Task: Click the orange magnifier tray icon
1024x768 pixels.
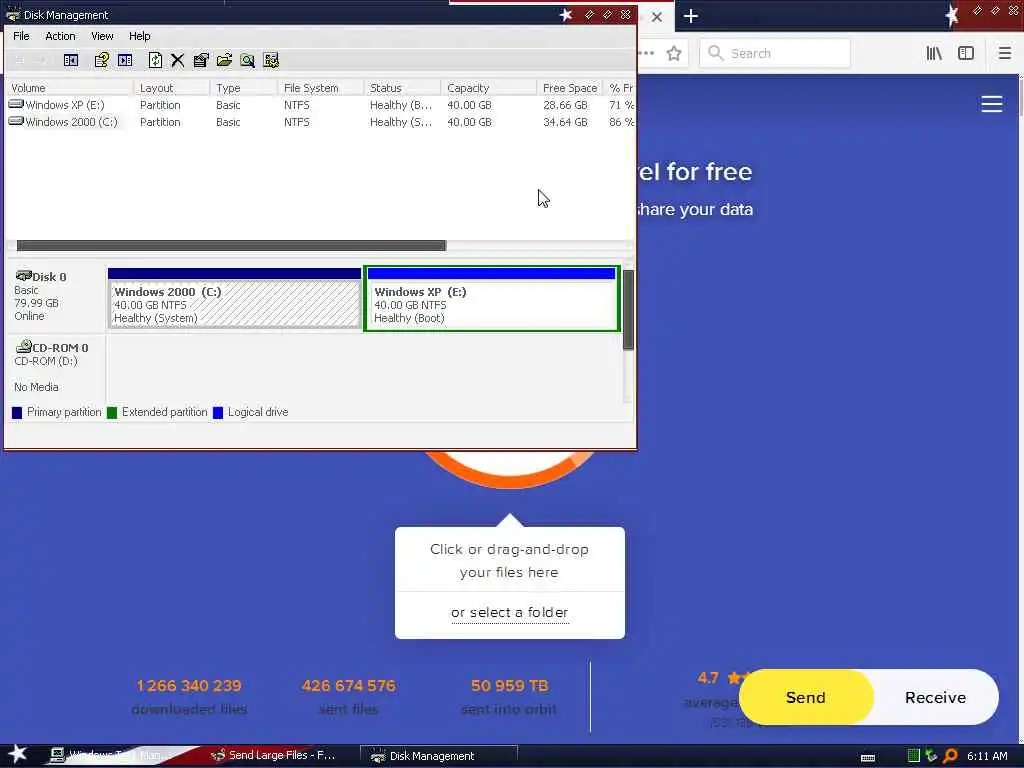Action: tap(950, 756)
